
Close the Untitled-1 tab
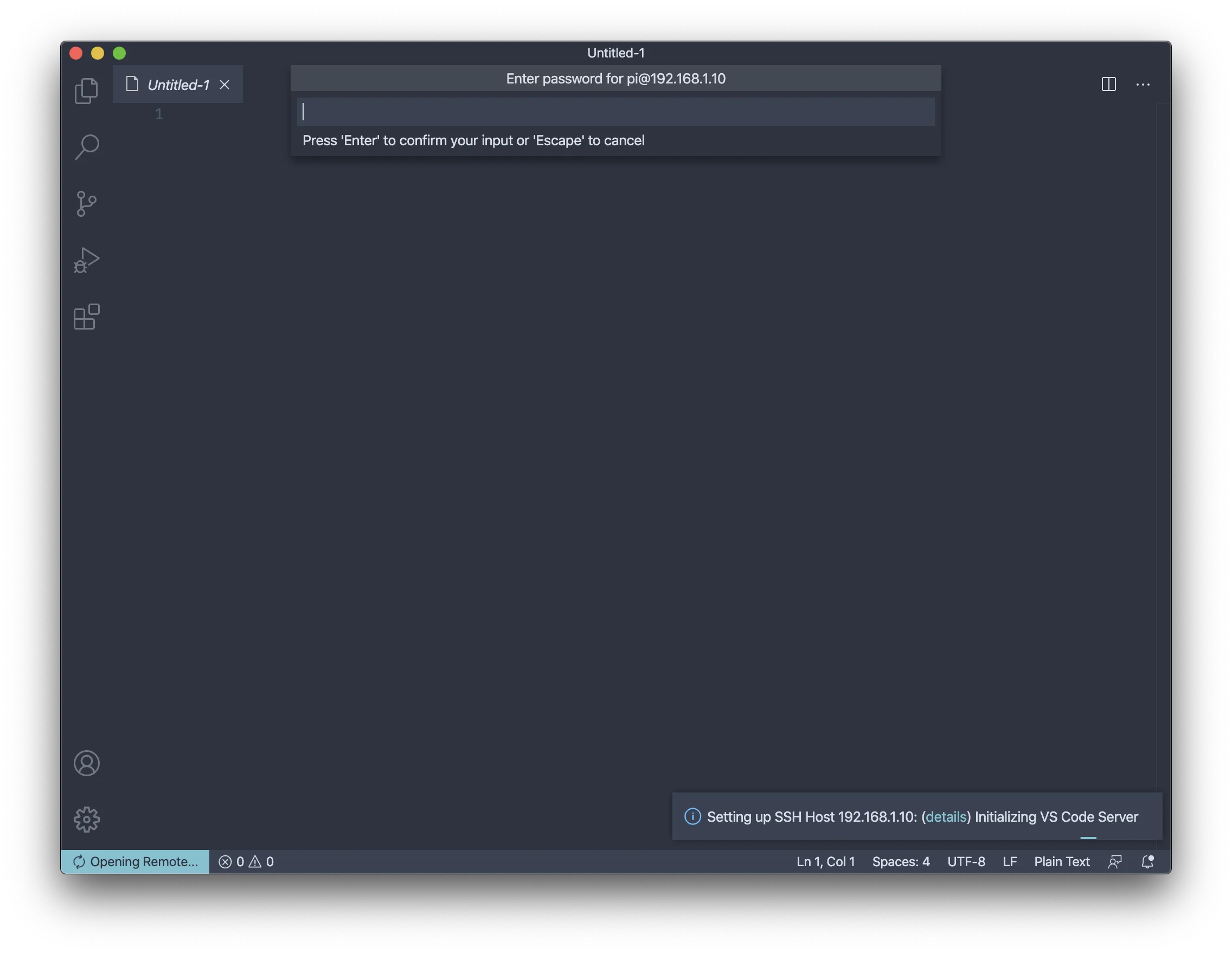[224, 85]
